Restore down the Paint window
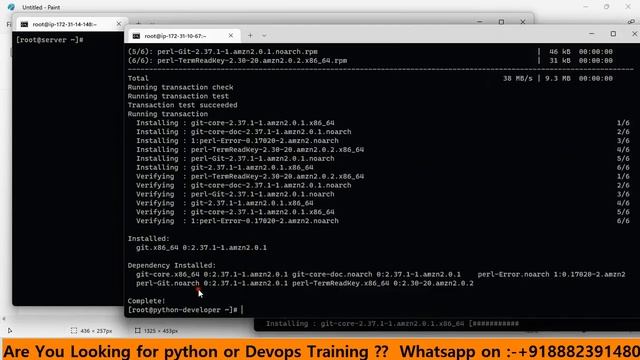 coord(607,7)
